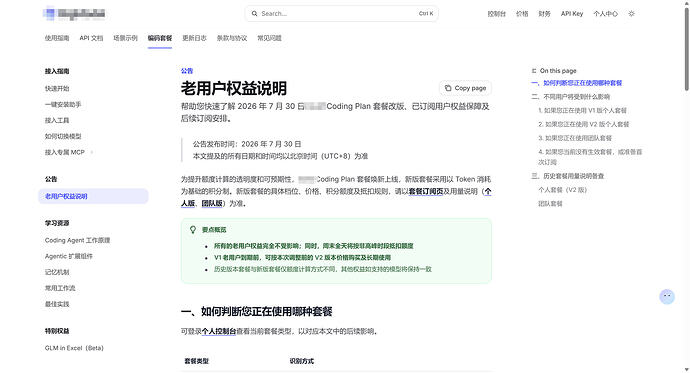Switch to the 场景示例 tab
Image resolution: width=690 pixels, height=373 pixels.
point(125,38)
